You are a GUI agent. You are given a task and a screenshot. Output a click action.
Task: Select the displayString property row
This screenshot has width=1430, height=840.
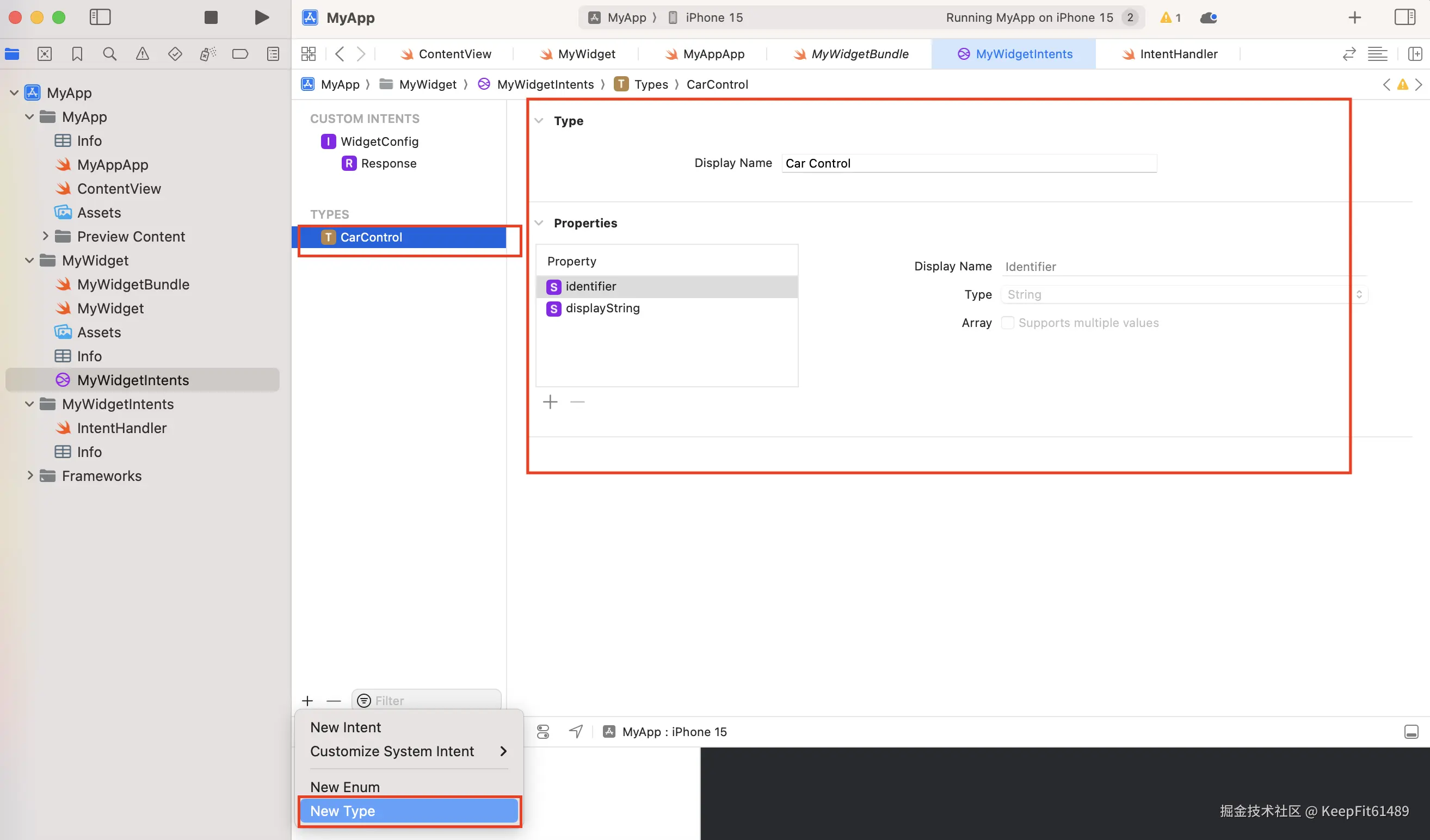pos(602,308)
